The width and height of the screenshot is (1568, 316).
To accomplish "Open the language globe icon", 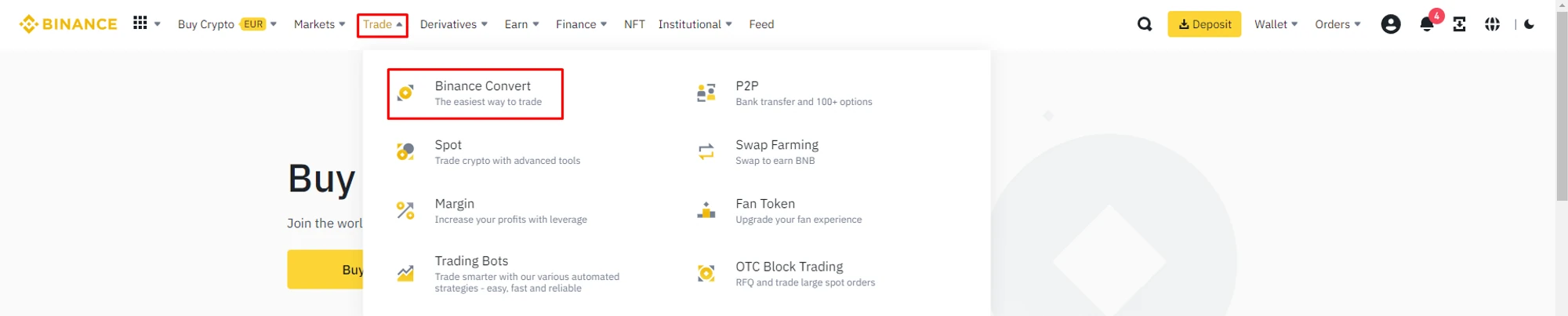I will [x=1493, y=24].
